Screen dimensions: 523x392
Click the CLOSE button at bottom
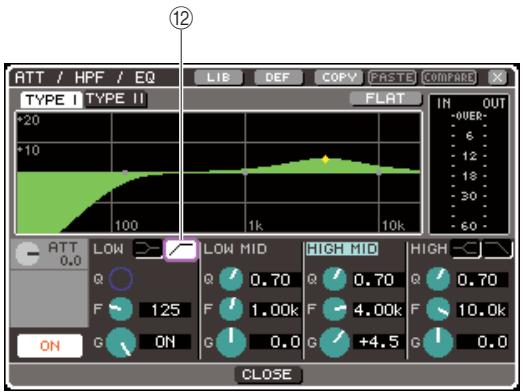click(268, 375)
